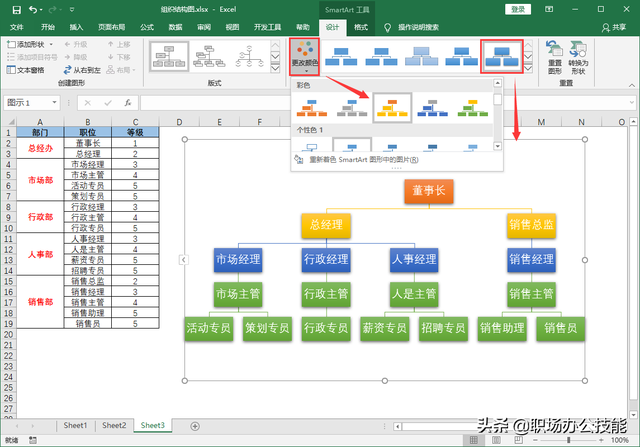This screenshot has width=640, height=447.
Task: Undo the last action
Action: 33,9
